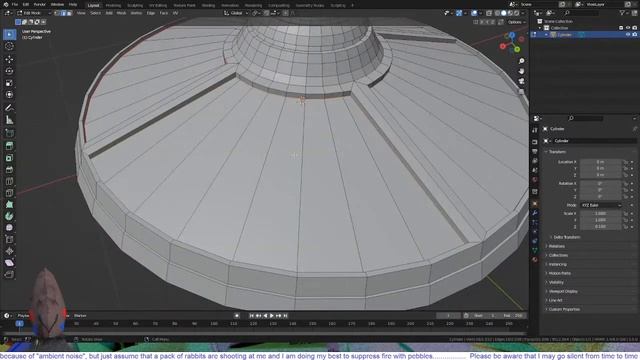Open the Edit Mode dropdown

tap(33, 13)
